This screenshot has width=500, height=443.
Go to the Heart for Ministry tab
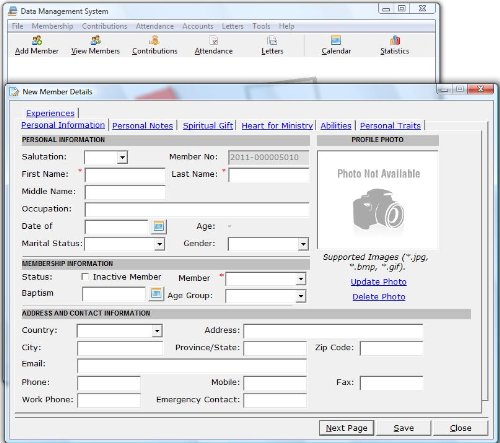277,126
